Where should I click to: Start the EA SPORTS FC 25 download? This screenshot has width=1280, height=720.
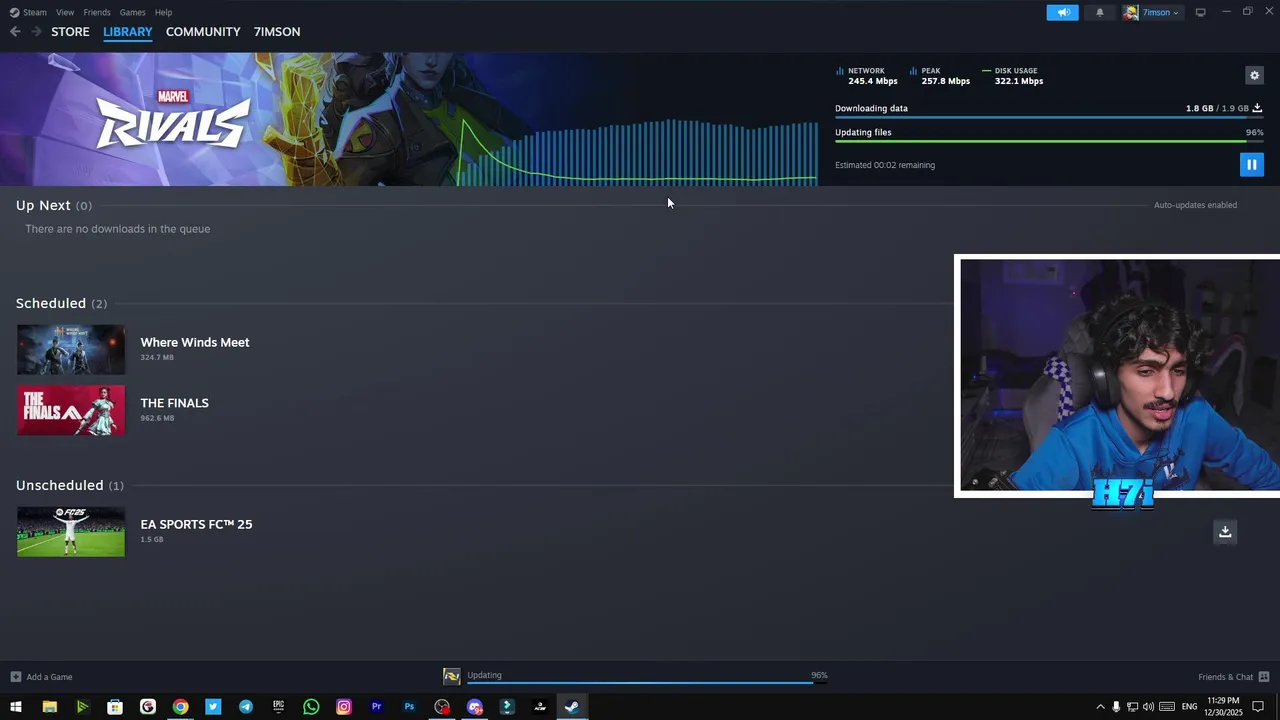coord(1225,532)
